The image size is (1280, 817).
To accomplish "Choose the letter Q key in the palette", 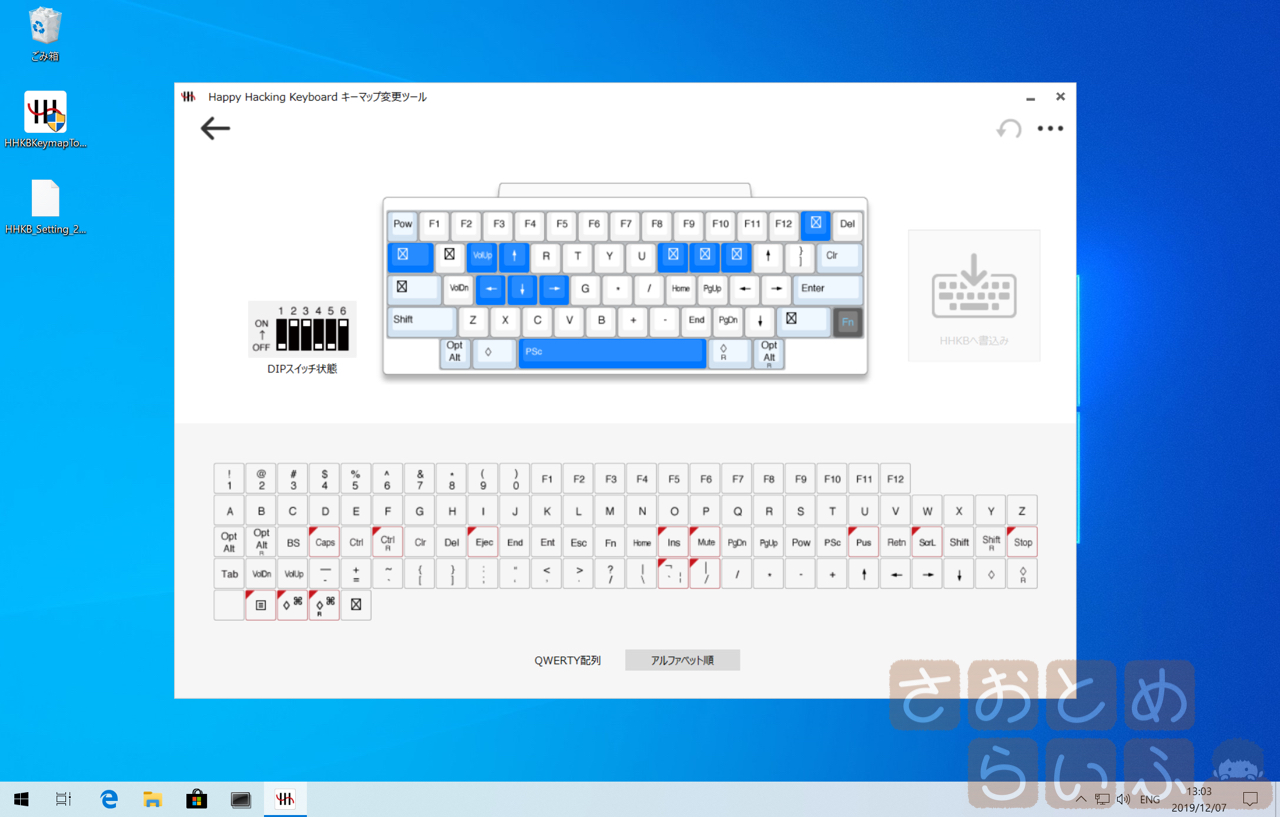I will click(x=737, y=510).
